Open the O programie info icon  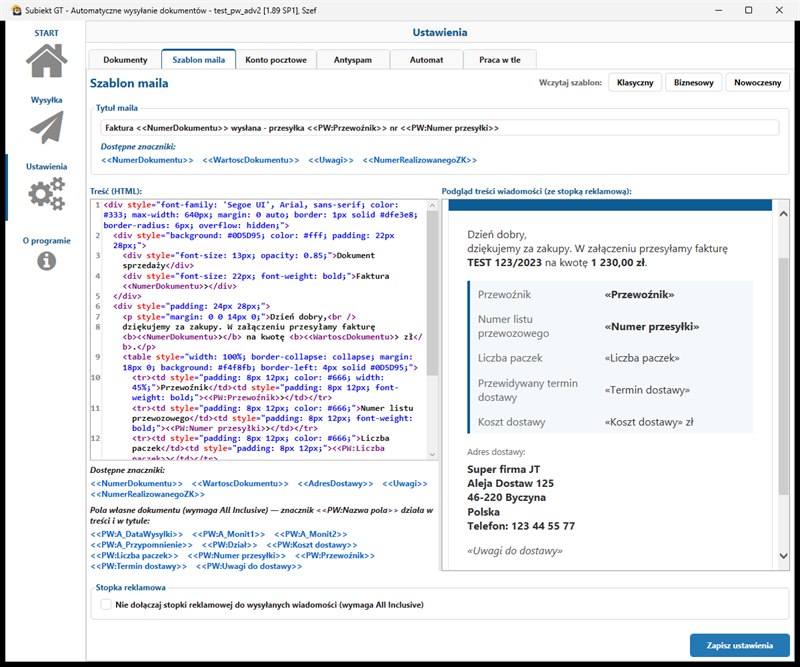46,261
